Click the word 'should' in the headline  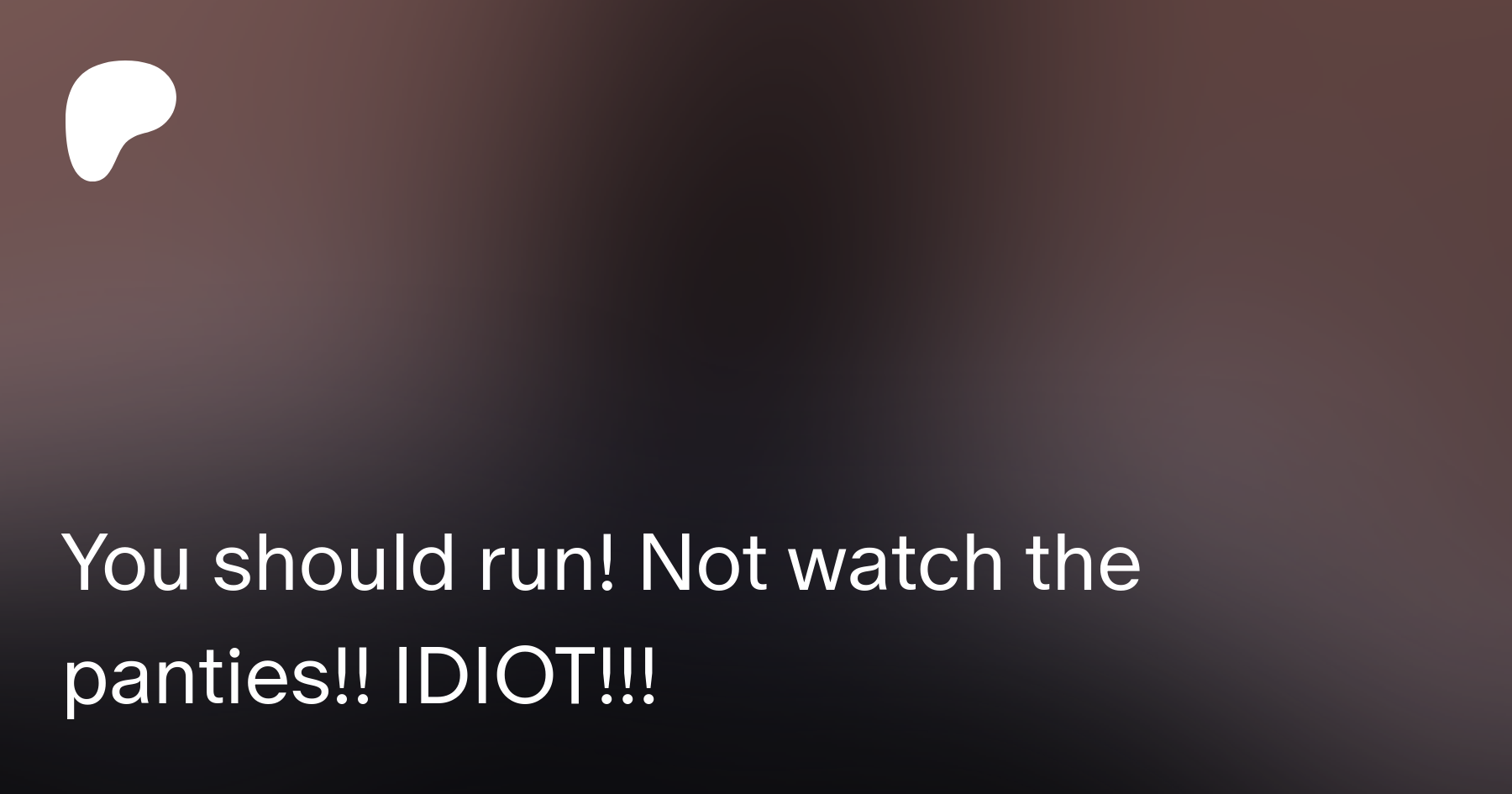coord(333,562)
